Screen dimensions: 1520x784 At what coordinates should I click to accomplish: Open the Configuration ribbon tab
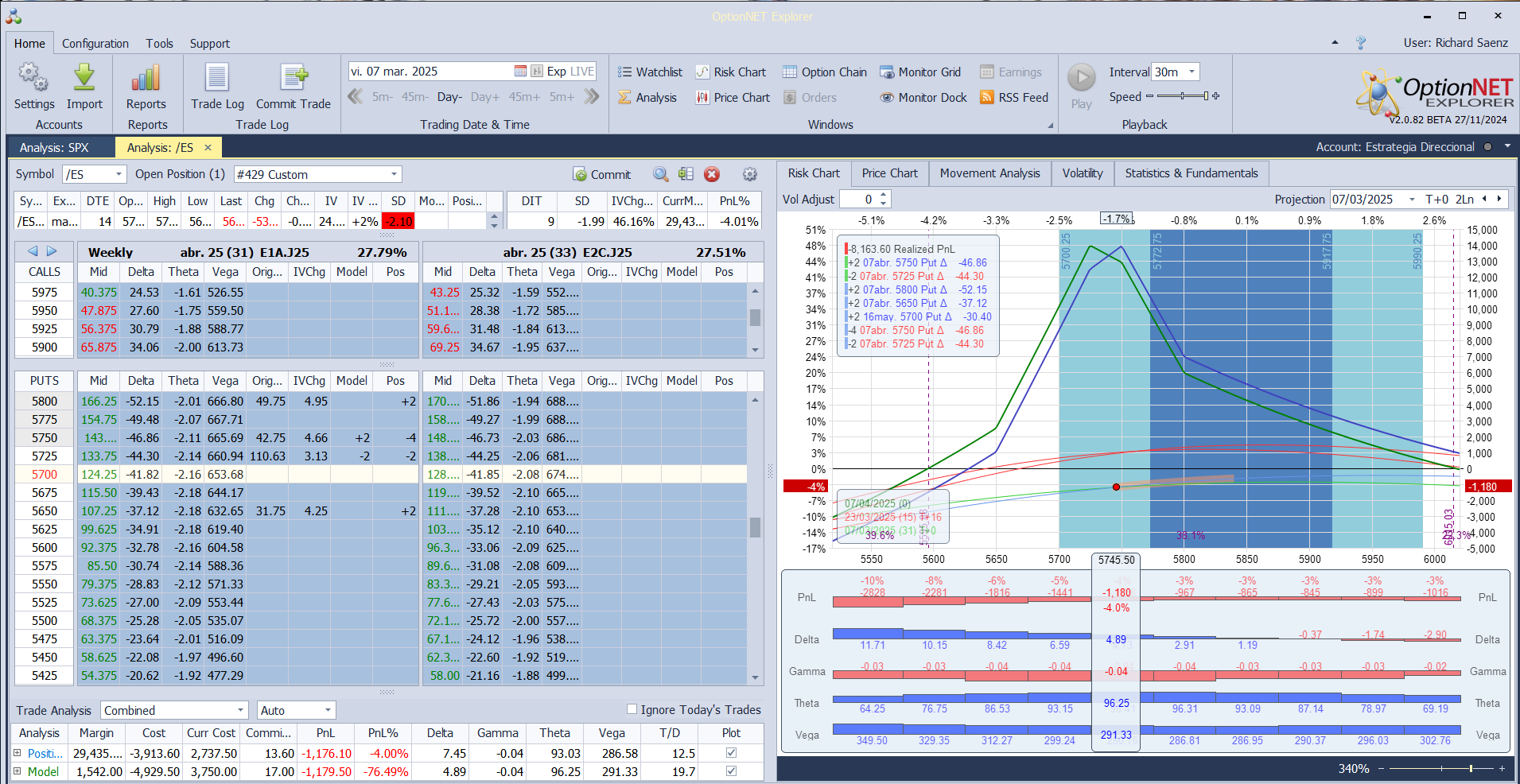95,44
